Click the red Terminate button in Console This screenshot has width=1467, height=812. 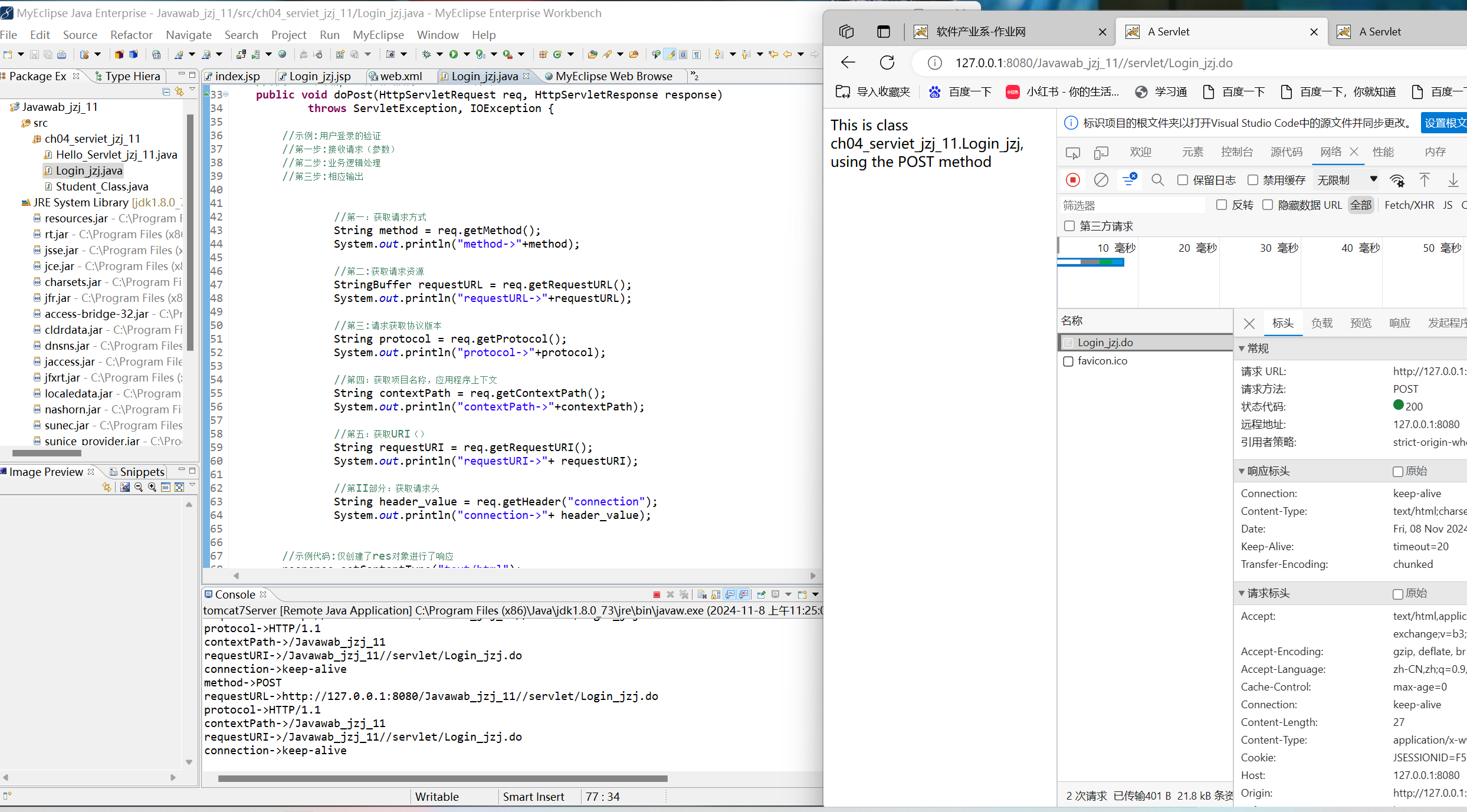pyautogui.click(x=657, y=594)
